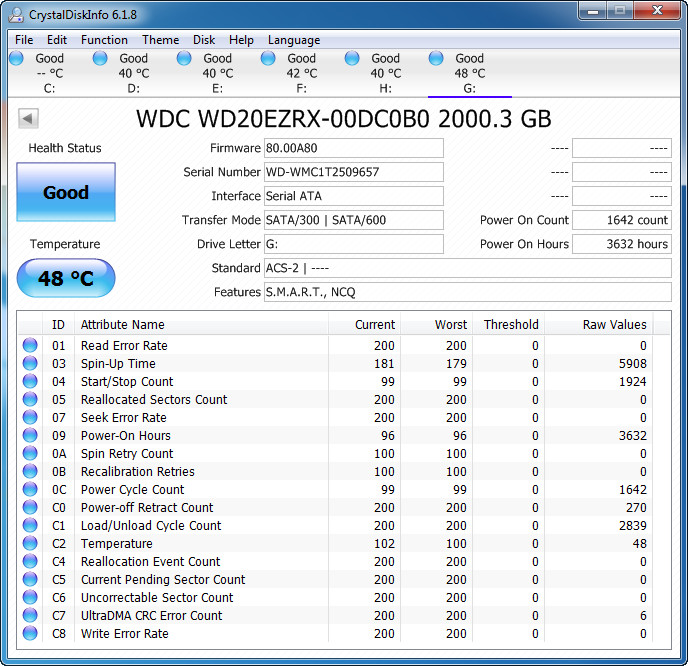
Task: Click the 48 °C temperature button
Action: tap(66, 278)
